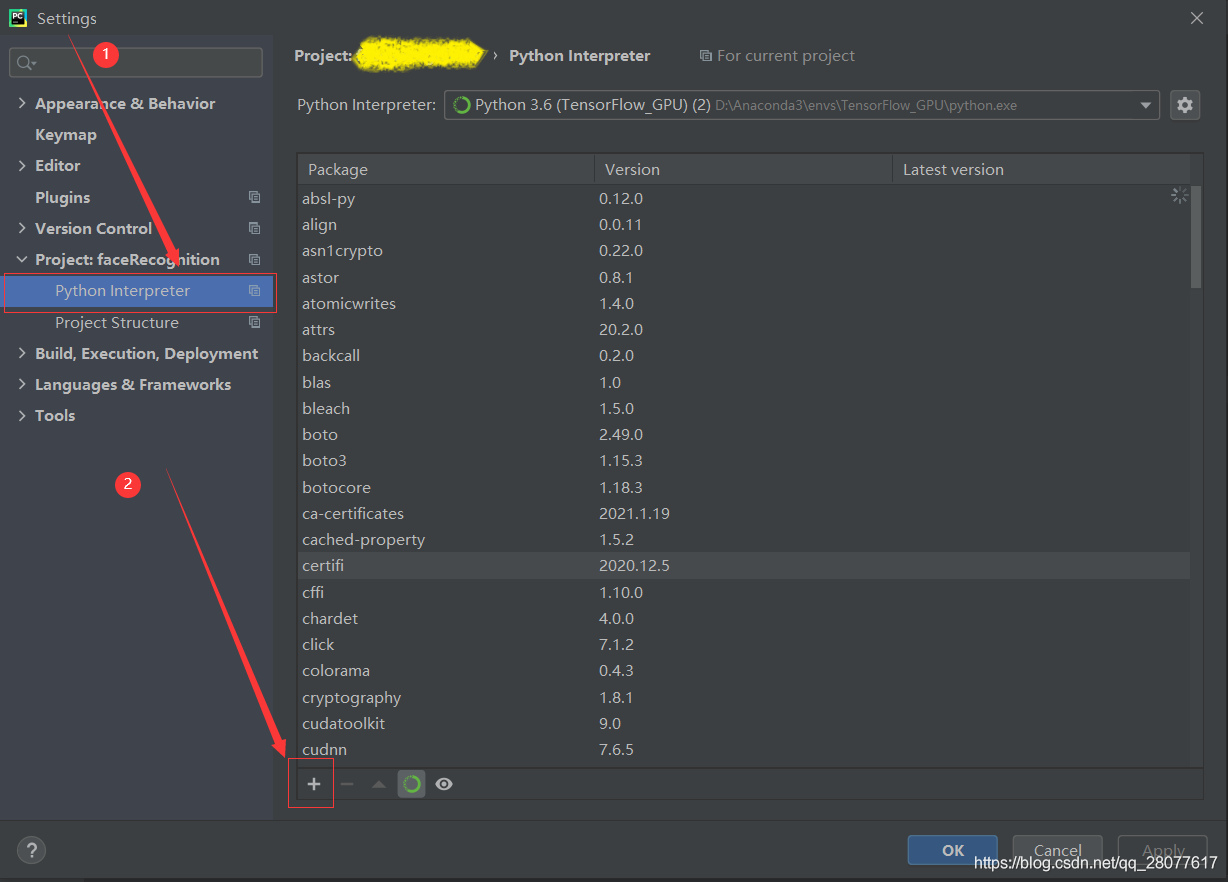Click the PyCharm logo in title bar
Image resolution: width=1228 pixels, height=882 pixels.
coord(18,17)
